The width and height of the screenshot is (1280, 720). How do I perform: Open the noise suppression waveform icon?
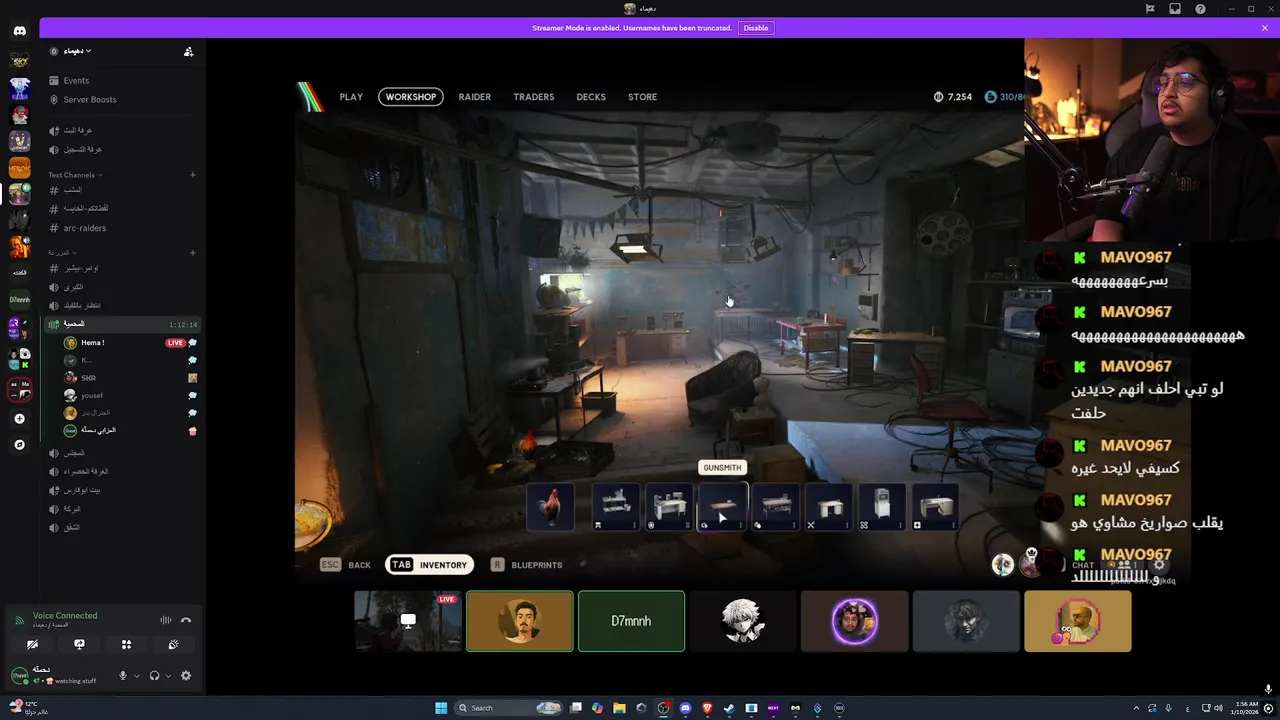[166, 620]
